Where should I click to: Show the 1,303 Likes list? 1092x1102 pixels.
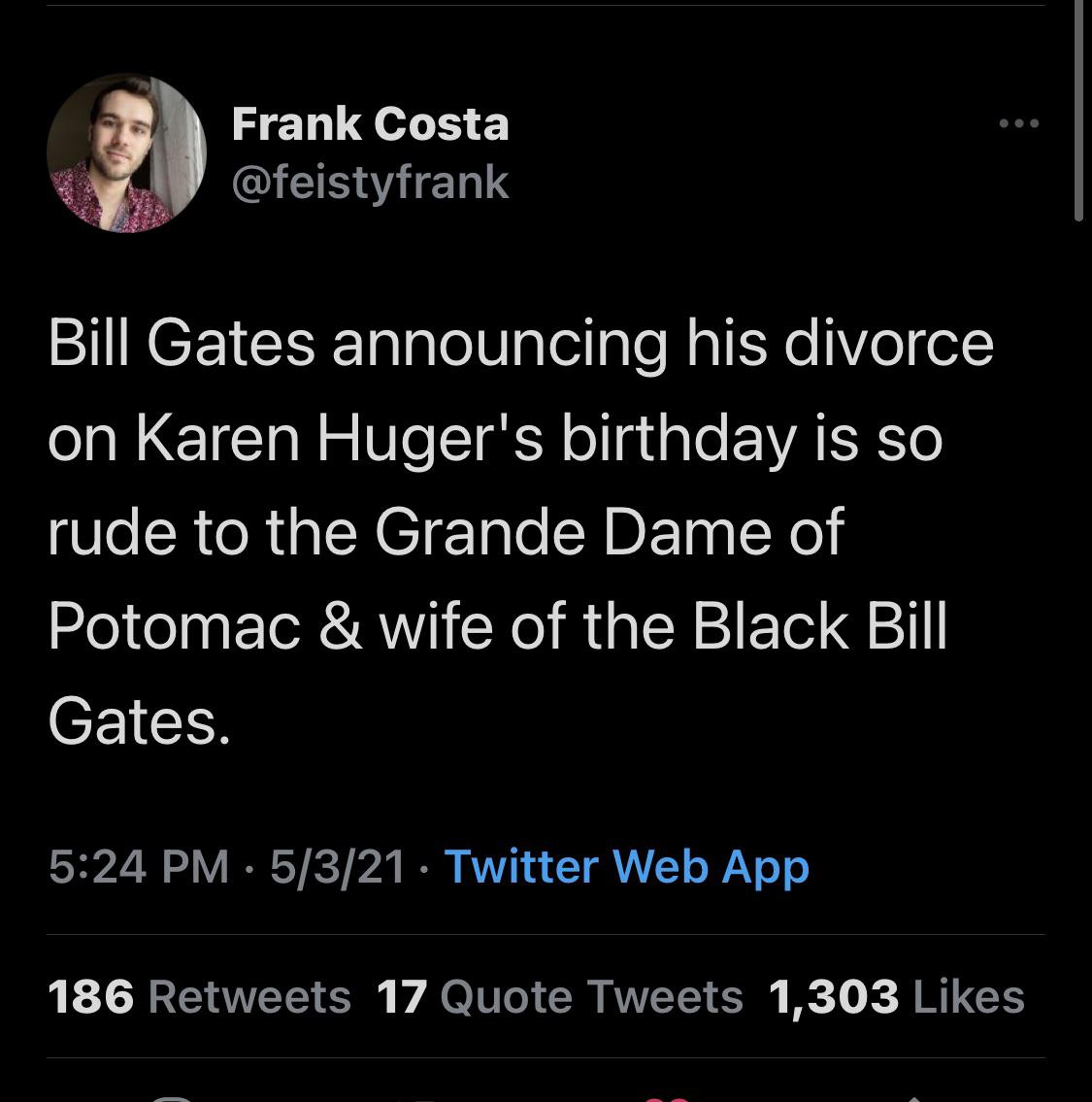click(x=896, y=996)
